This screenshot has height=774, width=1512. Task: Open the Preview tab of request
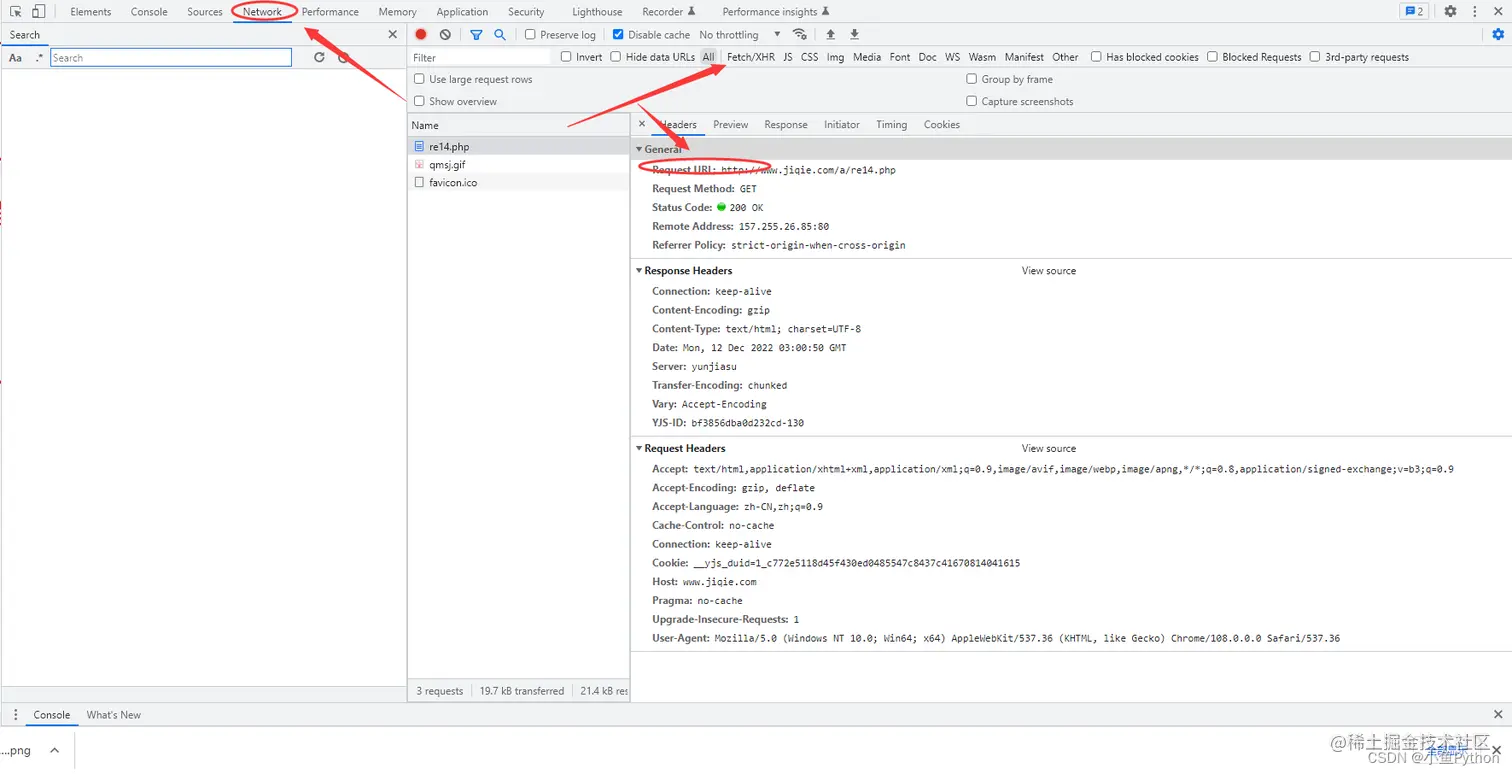pyautogui.click(x=730, y=124)
